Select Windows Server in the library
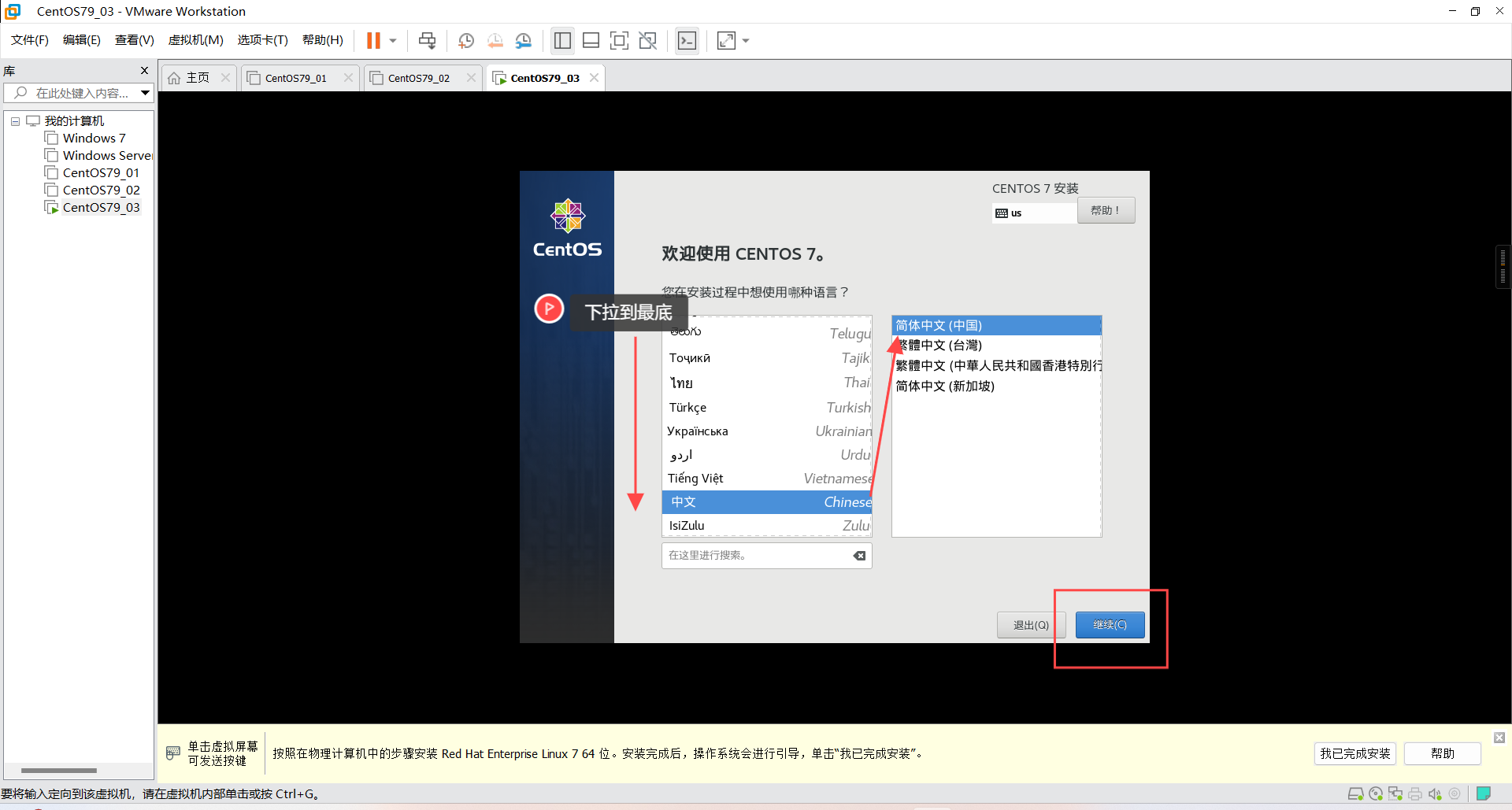Viewport: 1512px width, 810px height. (x=98, y=156)
